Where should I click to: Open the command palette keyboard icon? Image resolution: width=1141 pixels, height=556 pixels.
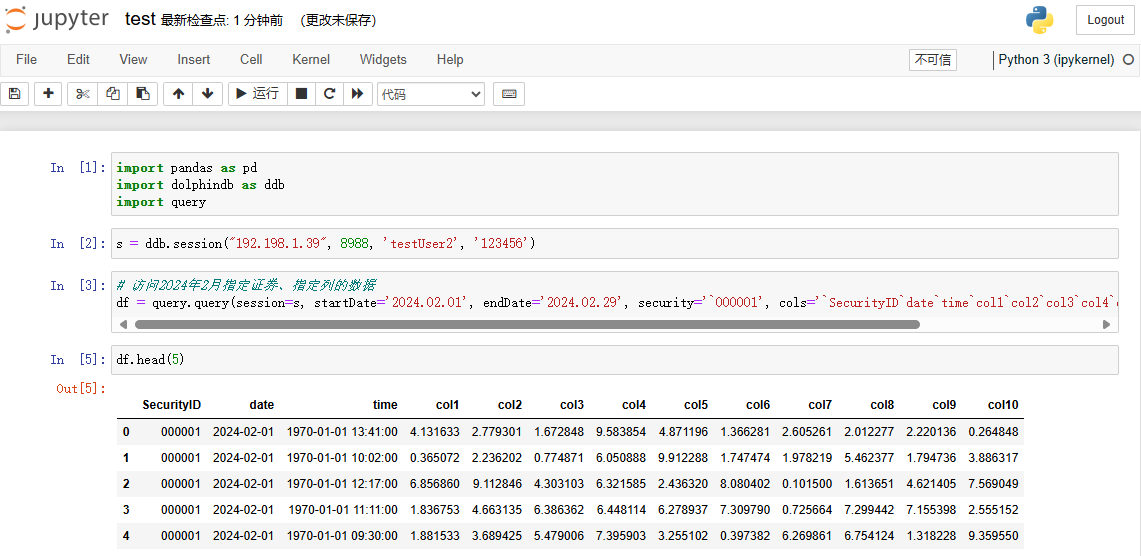509,94
